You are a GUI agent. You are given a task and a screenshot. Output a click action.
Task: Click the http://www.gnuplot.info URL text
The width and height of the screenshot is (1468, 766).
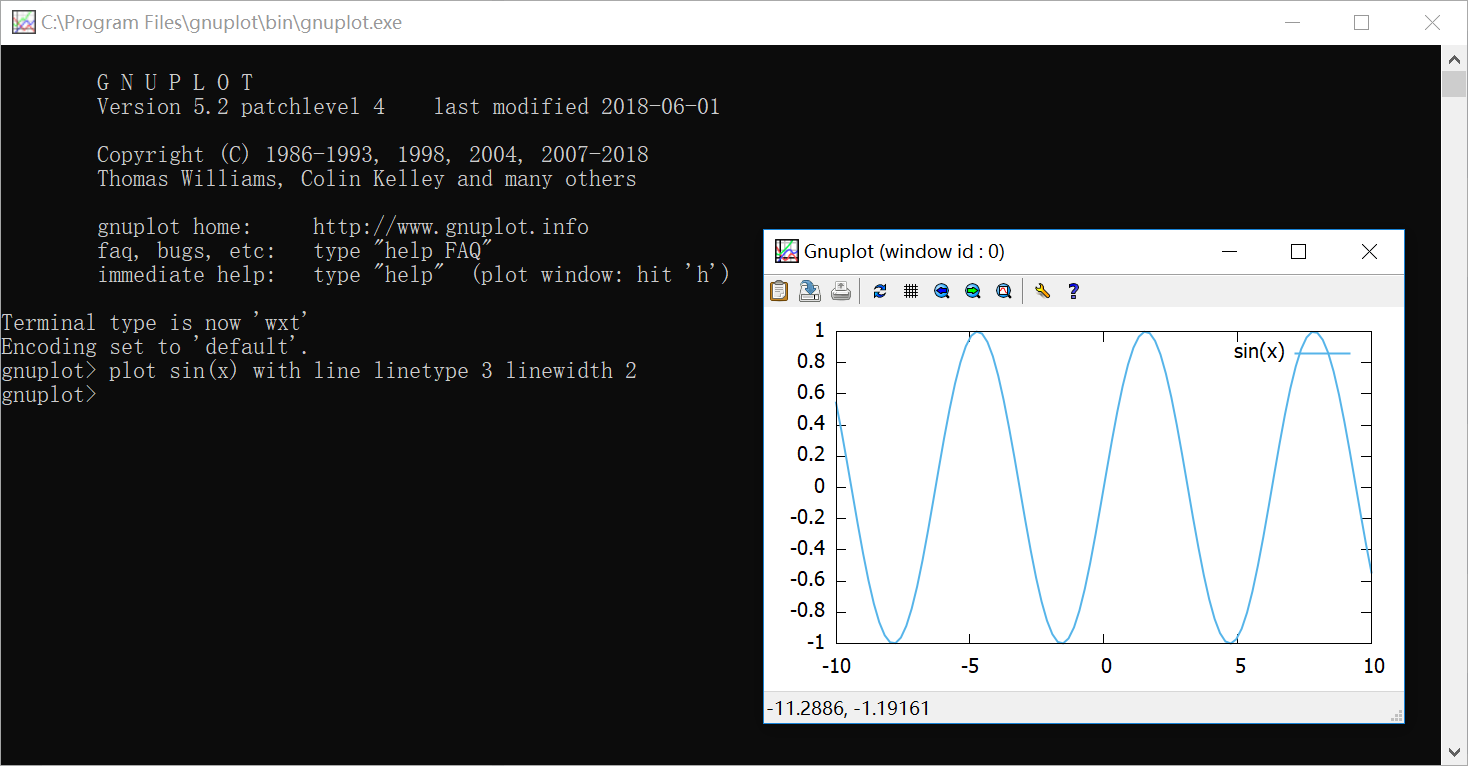click(x=451, y=227)
